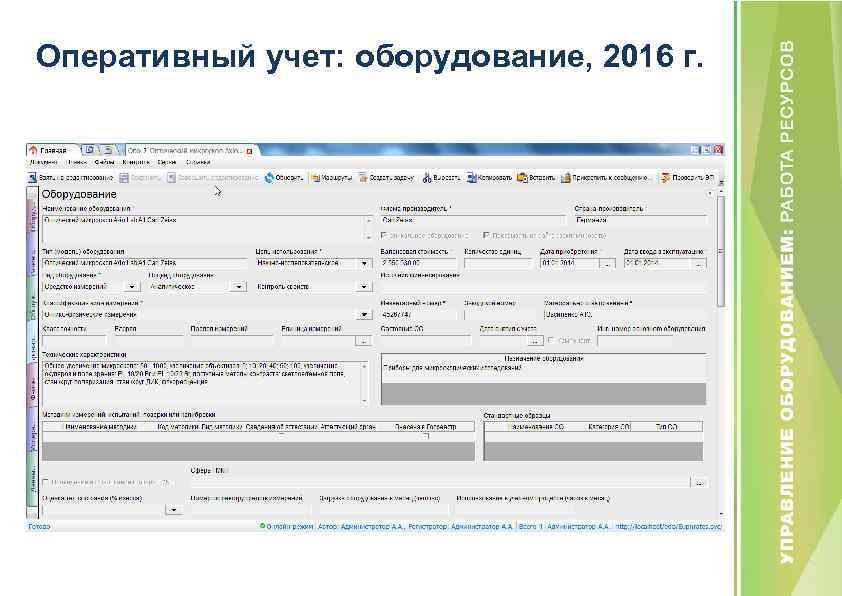
Task: Close the 'Оптический микроскоп' document tab
Action: coord(249,151)
